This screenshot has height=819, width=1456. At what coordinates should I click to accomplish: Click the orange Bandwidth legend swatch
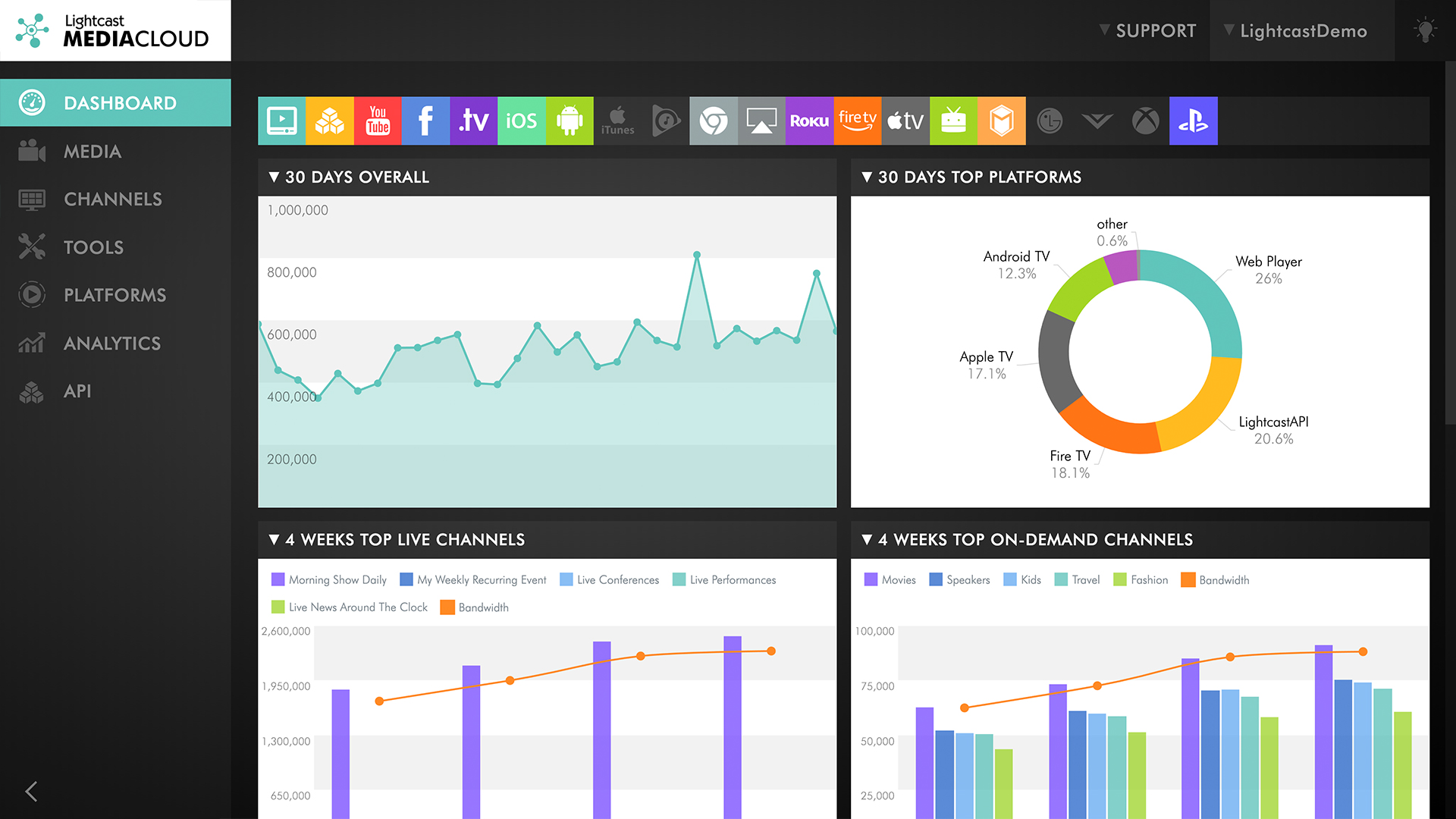point(447,607)
